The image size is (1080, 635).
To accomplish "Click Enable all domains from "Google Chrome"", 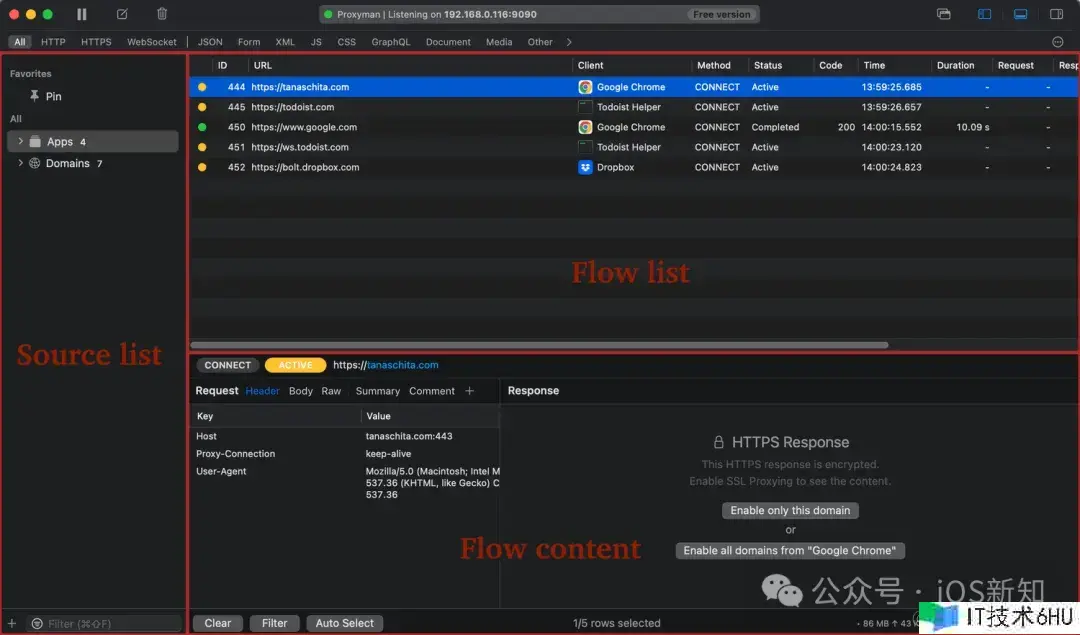I will coord(790,550).
